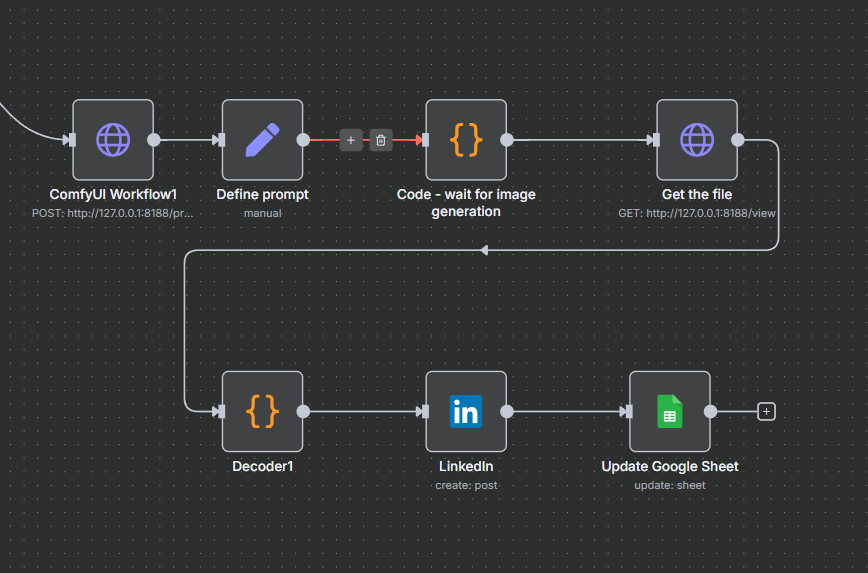This screenshot has width=868, height=573.
Task: Add a node on the red connection
Action: 351,140
